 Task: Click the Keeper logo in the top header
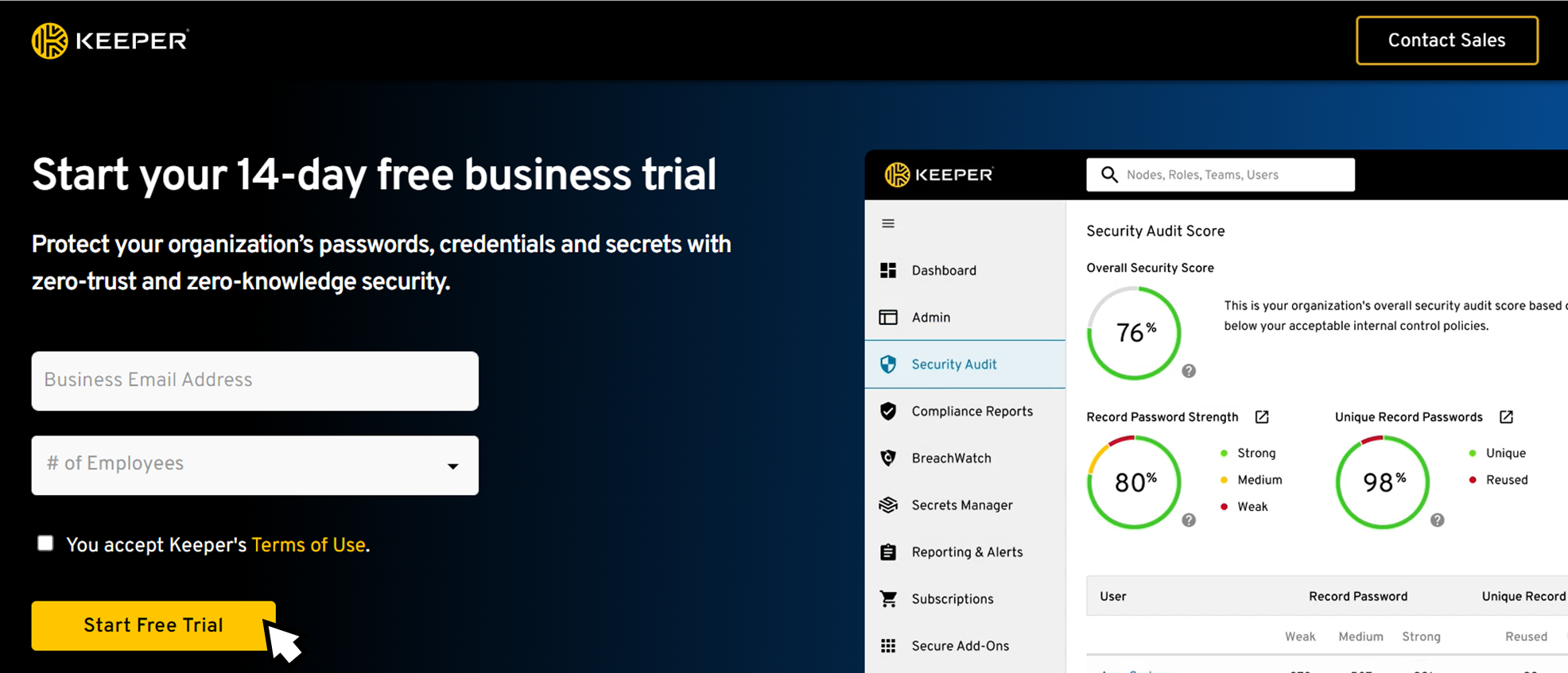point(110,41)
